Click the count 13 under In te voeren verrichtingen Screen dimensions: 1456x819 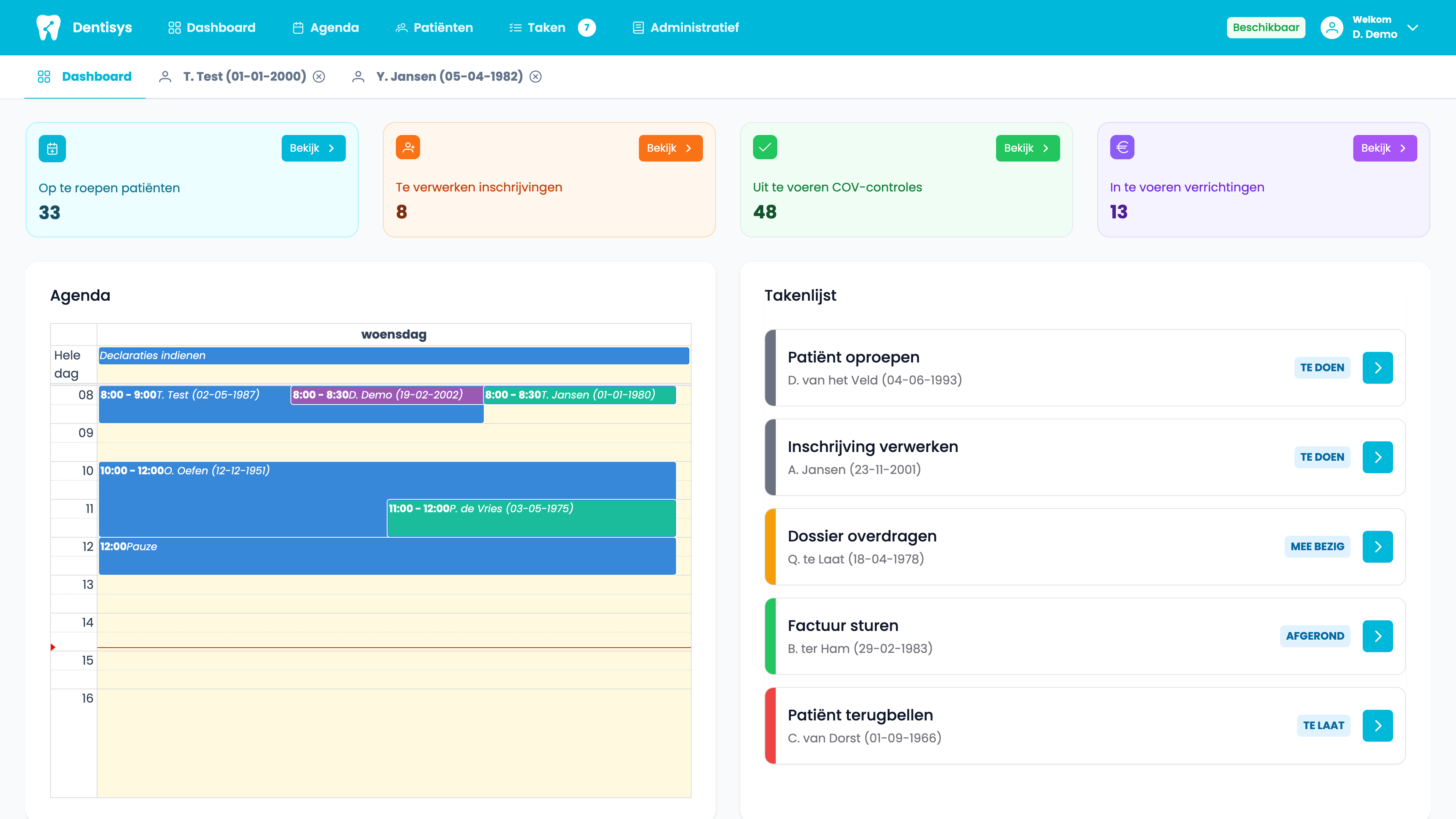(x=1119, y=212)
